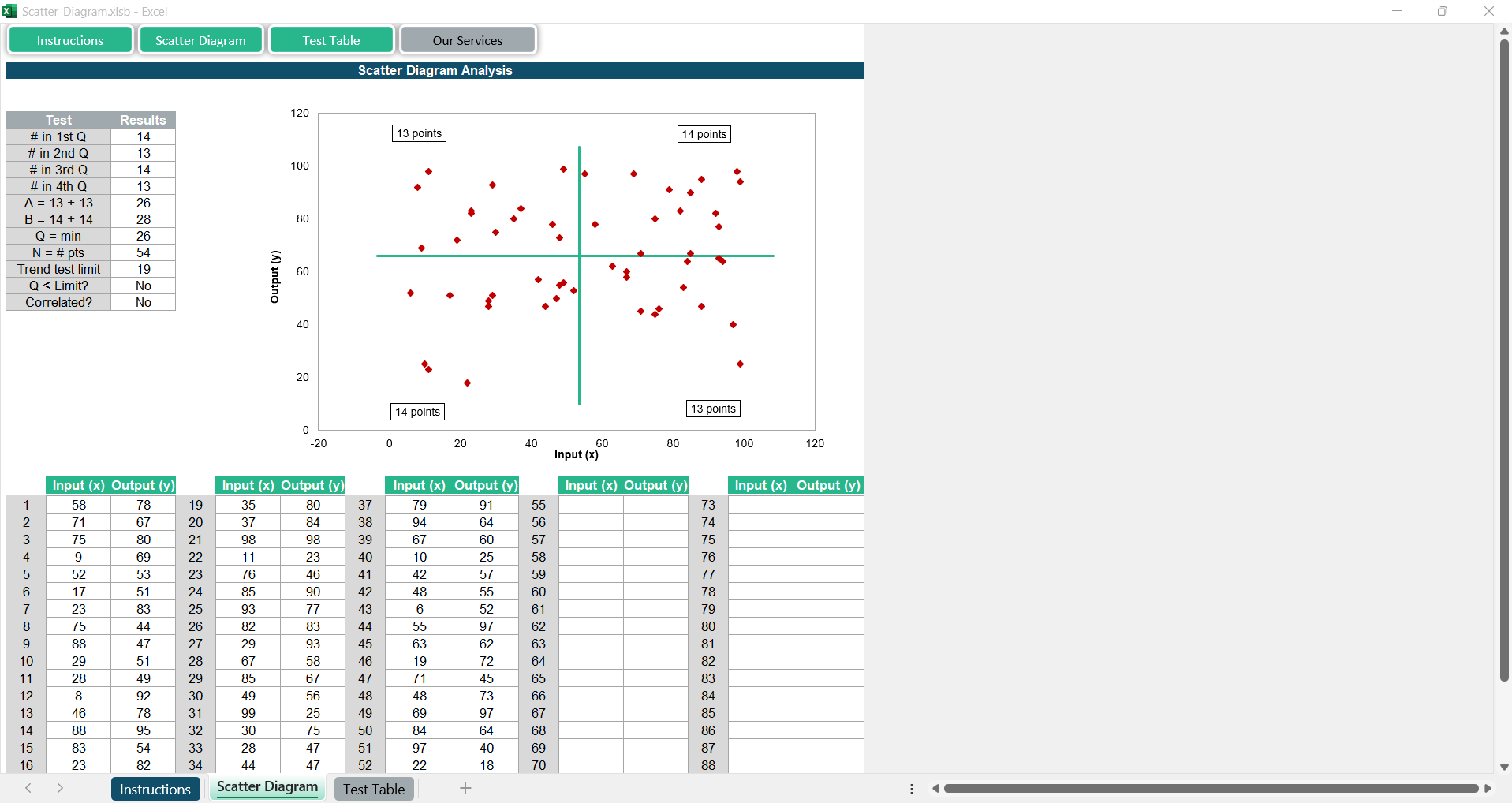Screen dimensions: 1512x803
Task: Click the three-dot tab bar resize handle
Action: pyautogui.click(x=912, y=789)
